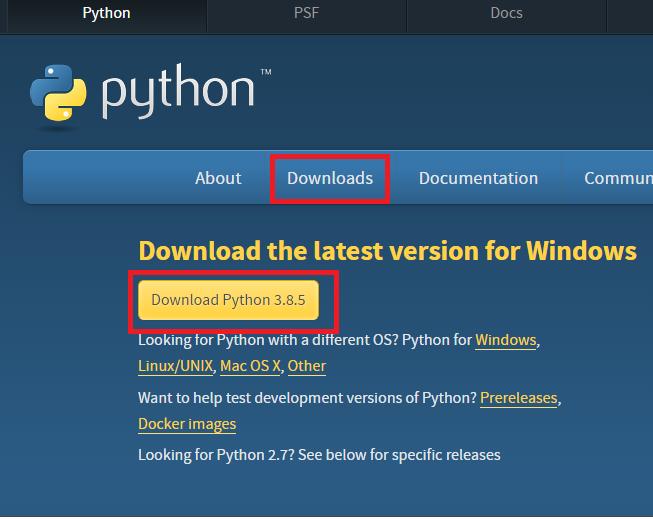Click 'Want to help test development versions' text

tap(307, 398)
